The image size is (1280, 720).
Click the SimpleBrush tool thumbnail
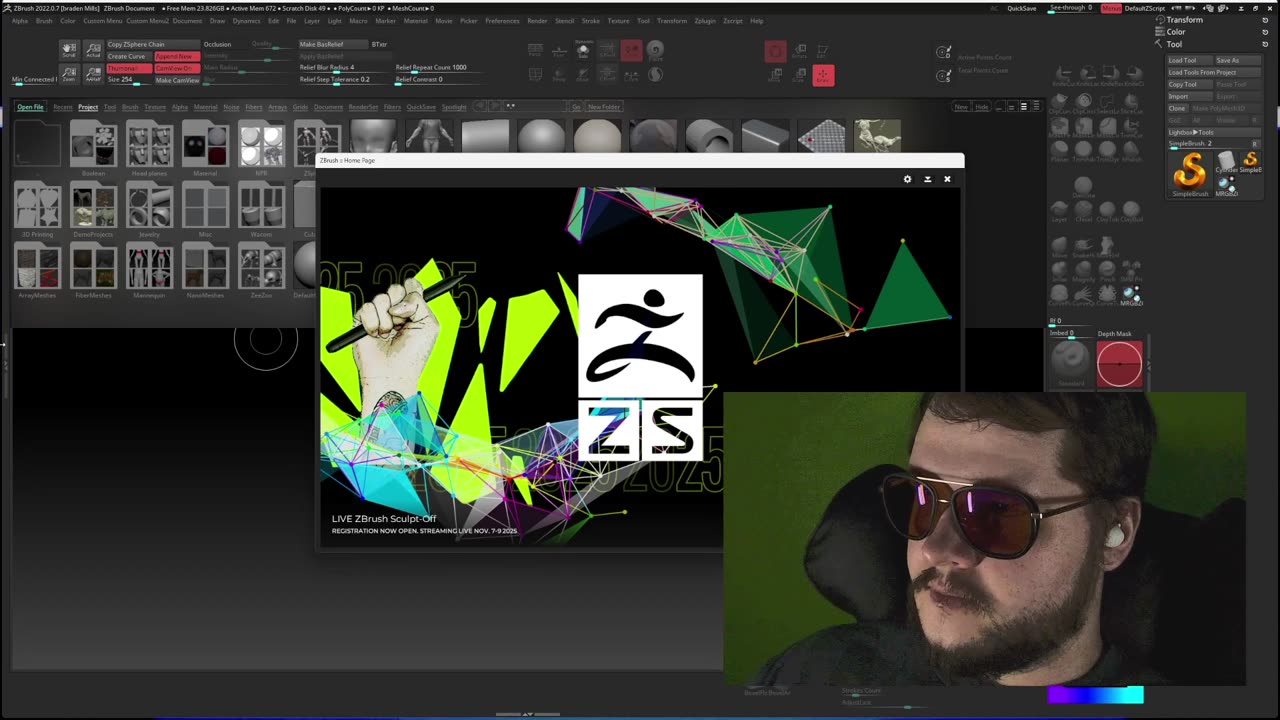tap(1189, 171)
